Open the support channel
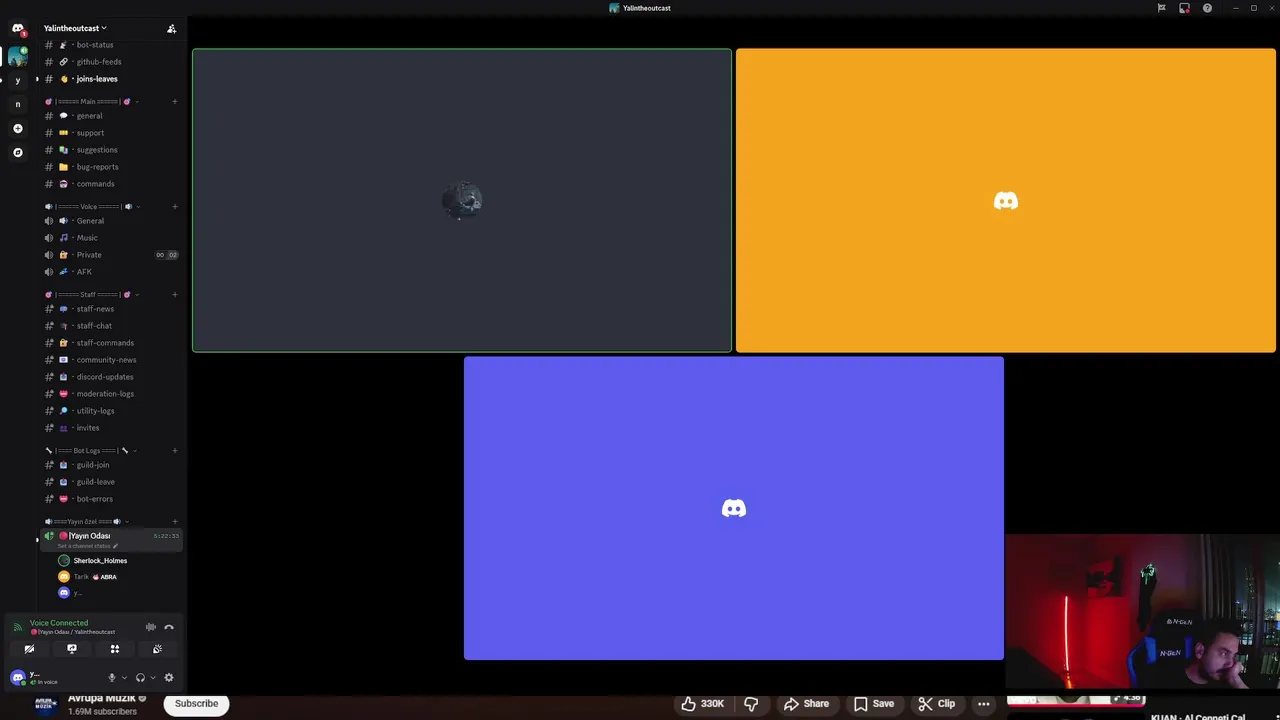This screenshot has height=720, width=1280. tap(112, 133)
